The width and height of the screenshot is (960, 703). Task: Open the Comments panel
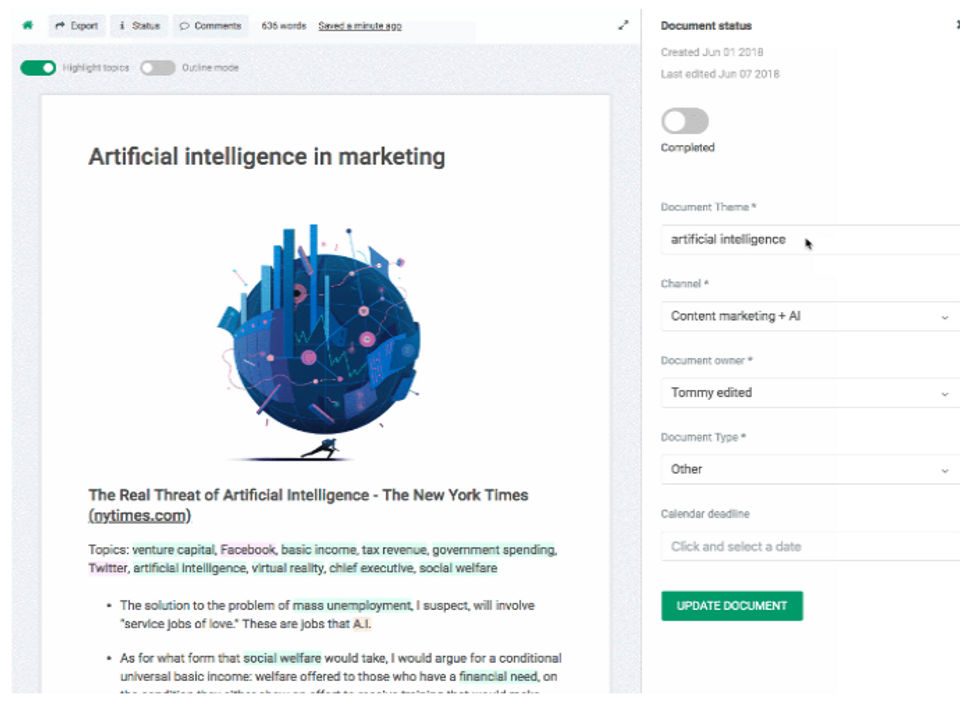(x=210, y=26)
